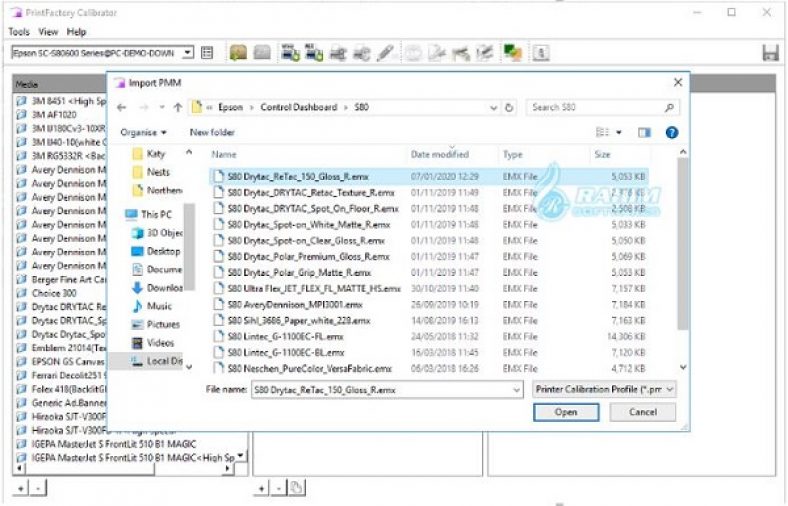The height and width of the screenshot is (506, 788).
Task: Open the recent locations dropdown next to forward arrow
Action: (x=162, y=107)
